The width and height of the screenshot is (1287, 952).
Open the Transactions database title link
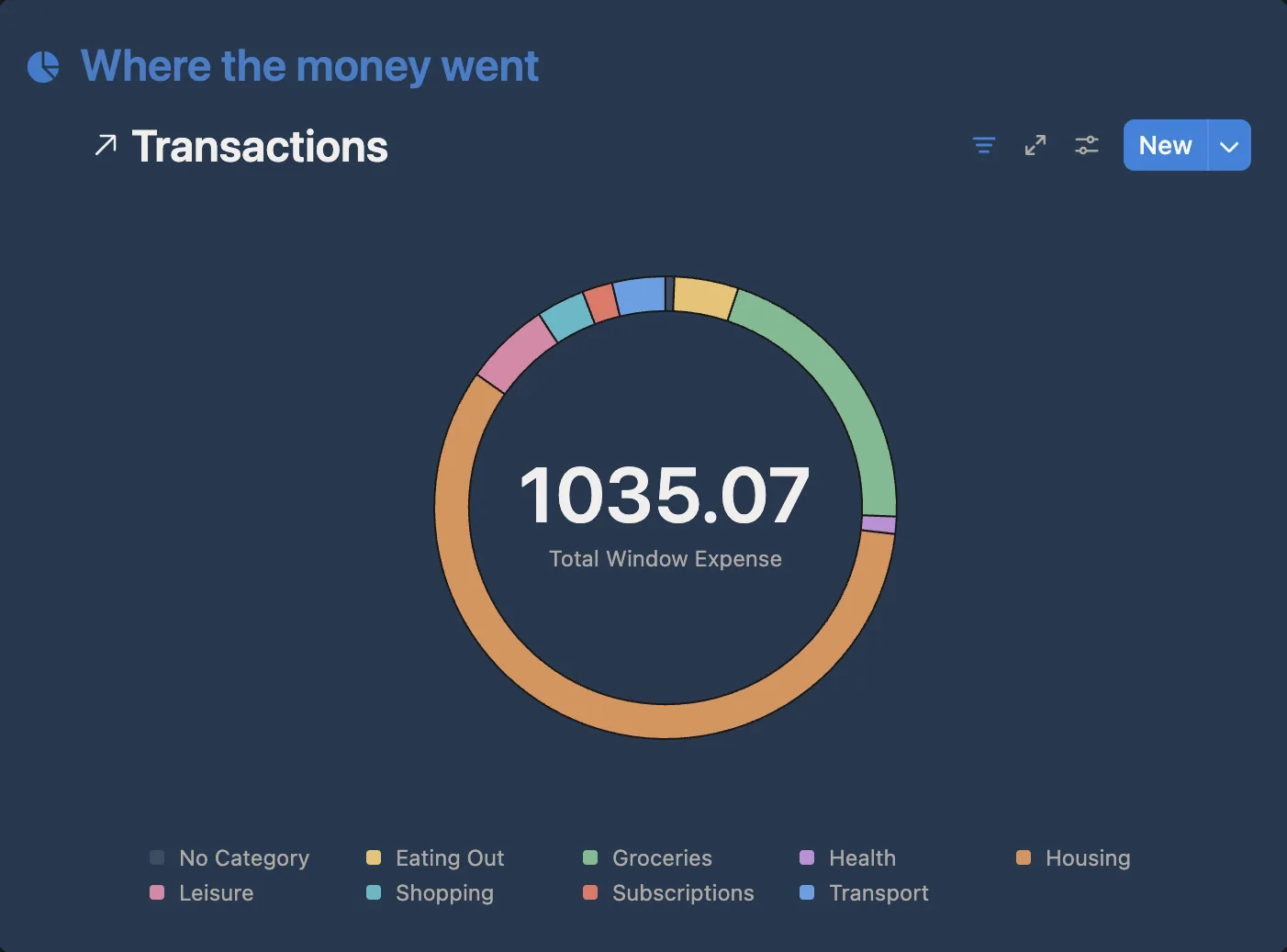tap(260, 146)
